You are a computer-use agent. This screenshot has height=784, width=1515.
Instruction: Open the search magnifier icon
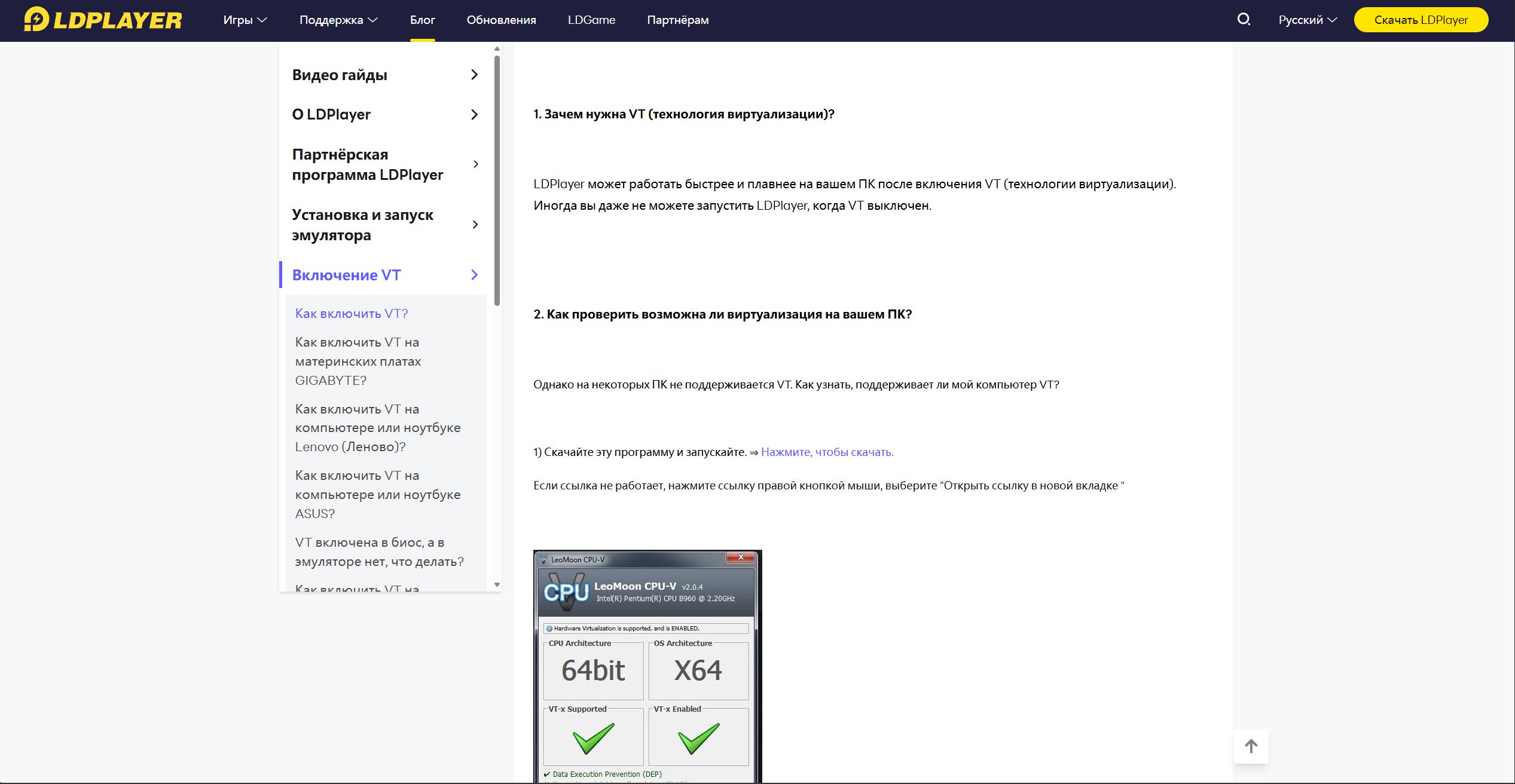[1244, 20]
